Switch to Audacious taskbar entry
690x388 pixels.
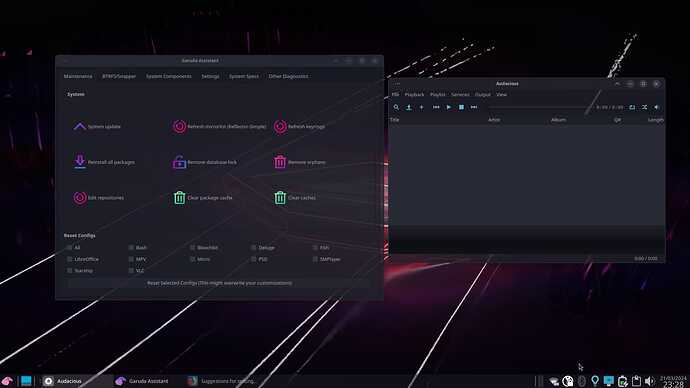coord(76,381)
